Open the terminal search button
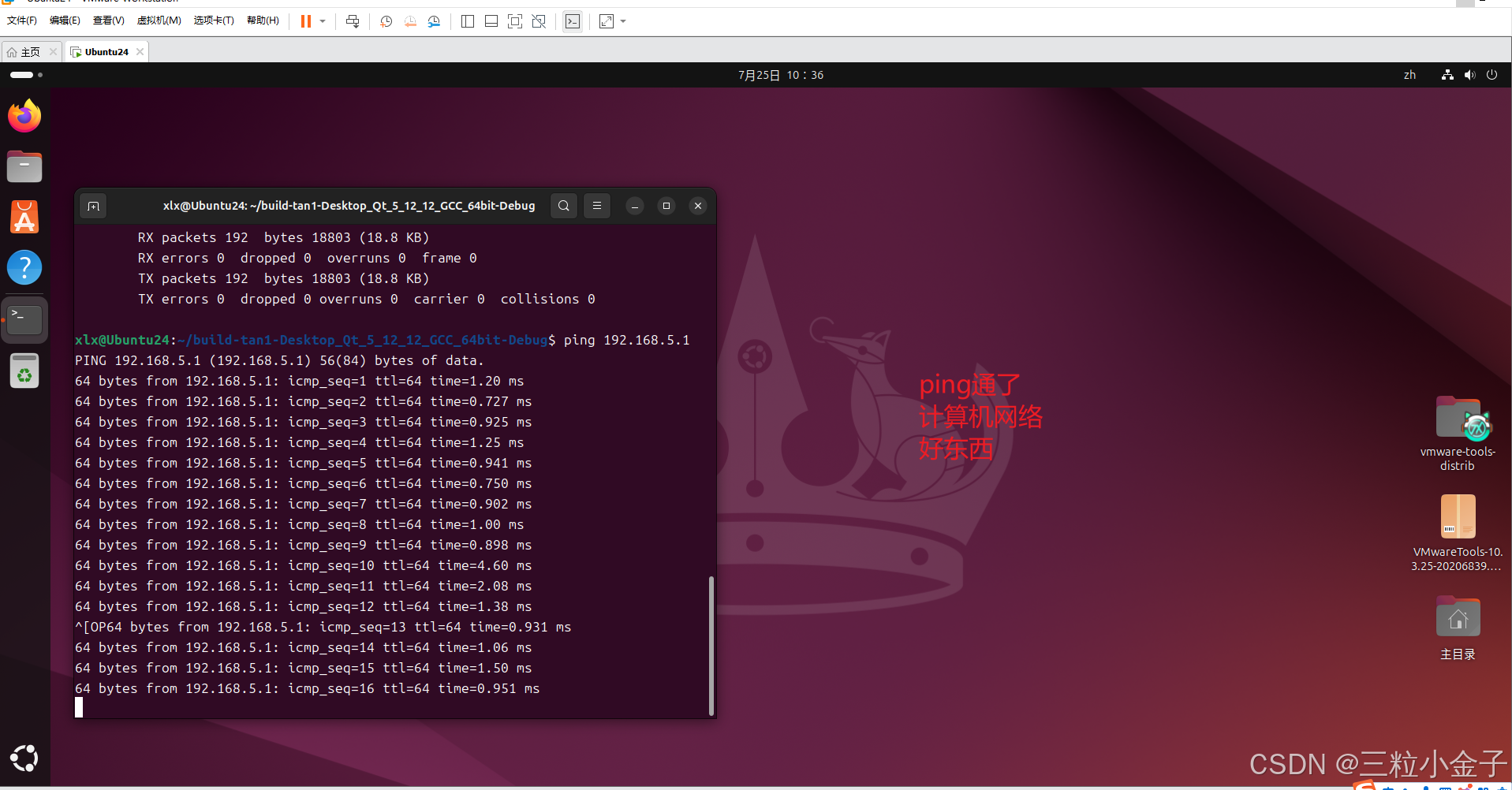Image resolution: width=1512 pixels, height=790 pixels. (563, 206)
